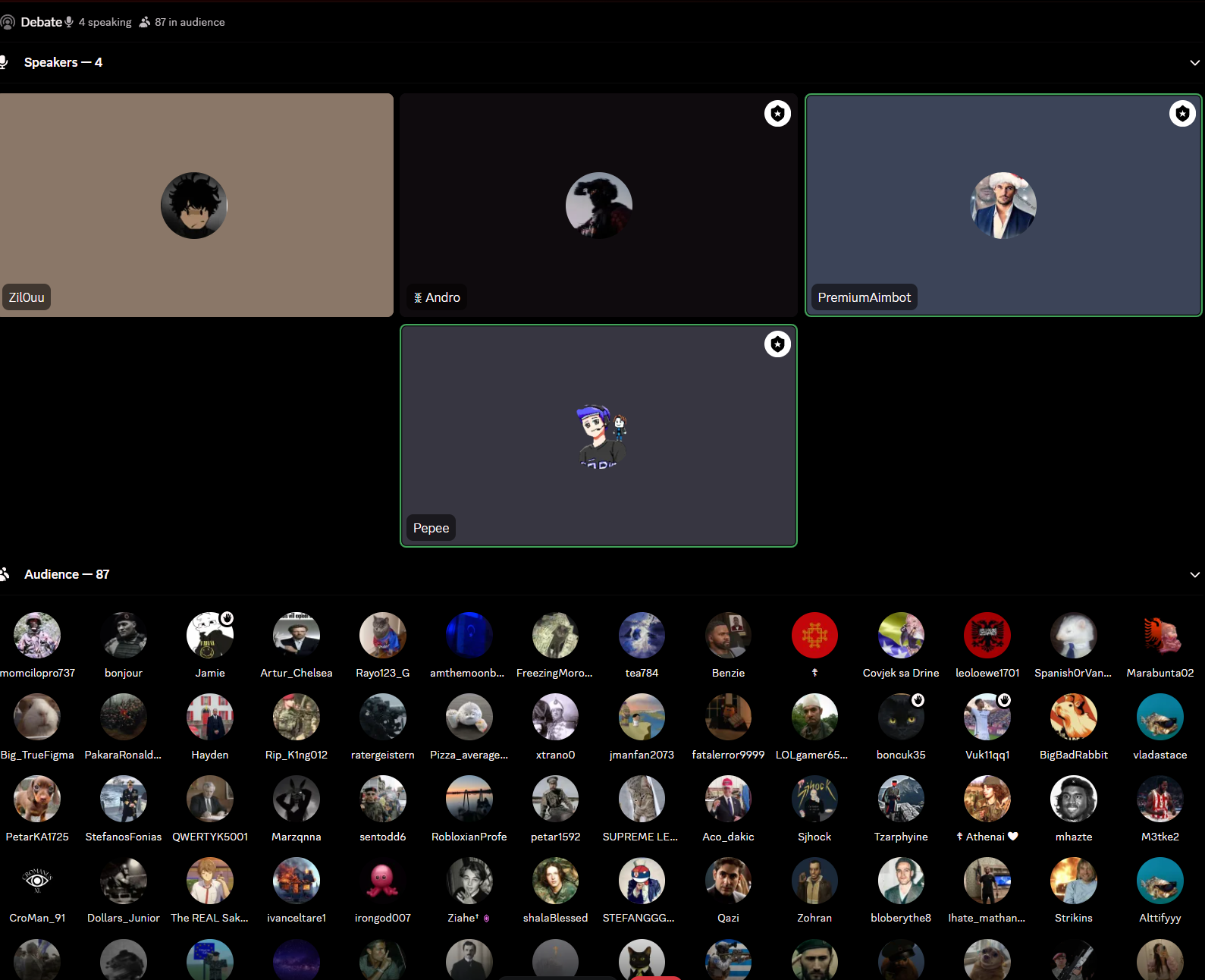Click the moderator star badge on Pepee's tile

(777, 344)
